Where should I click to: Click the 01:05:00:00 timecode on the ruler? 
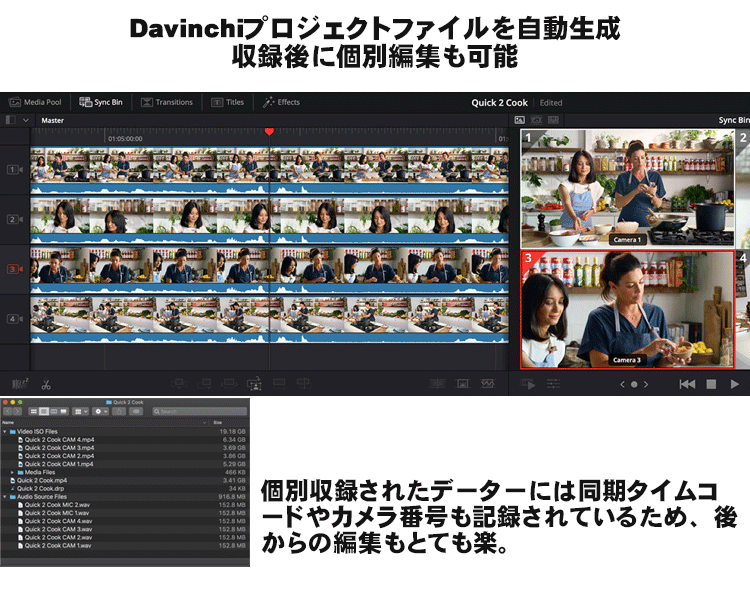click(125, 139)
